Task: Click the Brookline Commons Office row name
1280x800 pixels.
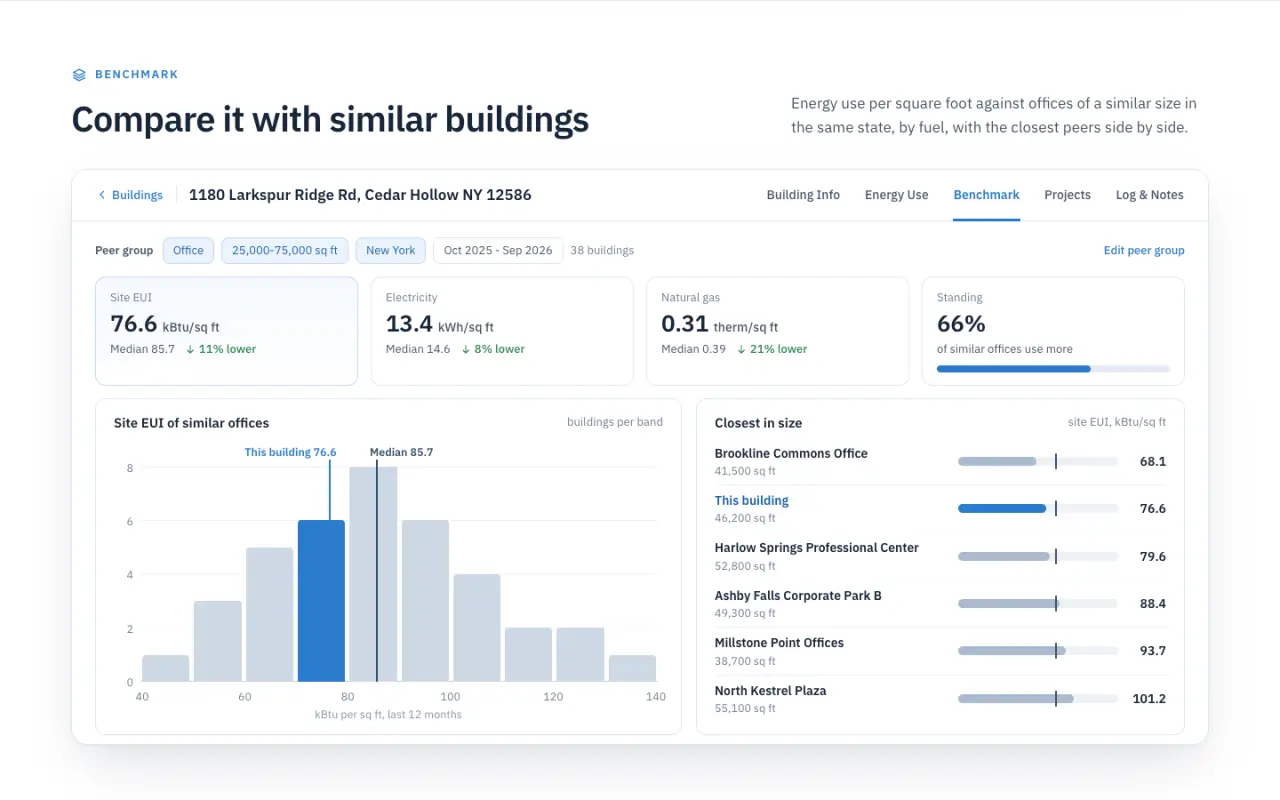Action: pos(791,453)
